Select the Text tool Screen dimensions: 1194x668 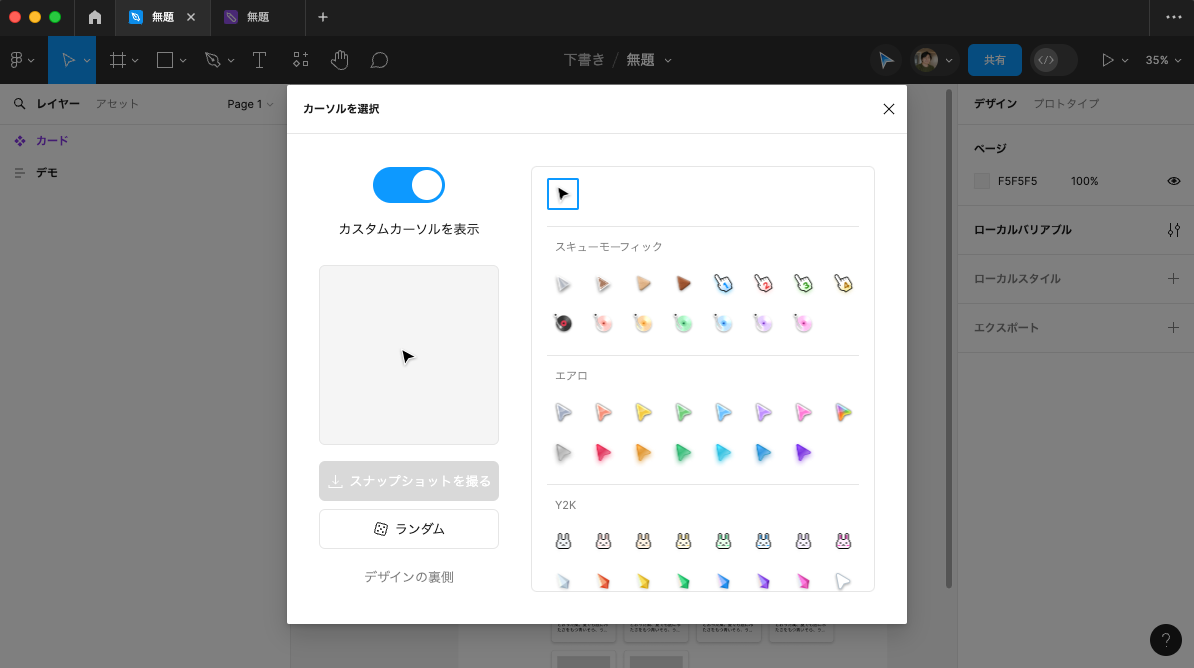[x=259, y=60]
